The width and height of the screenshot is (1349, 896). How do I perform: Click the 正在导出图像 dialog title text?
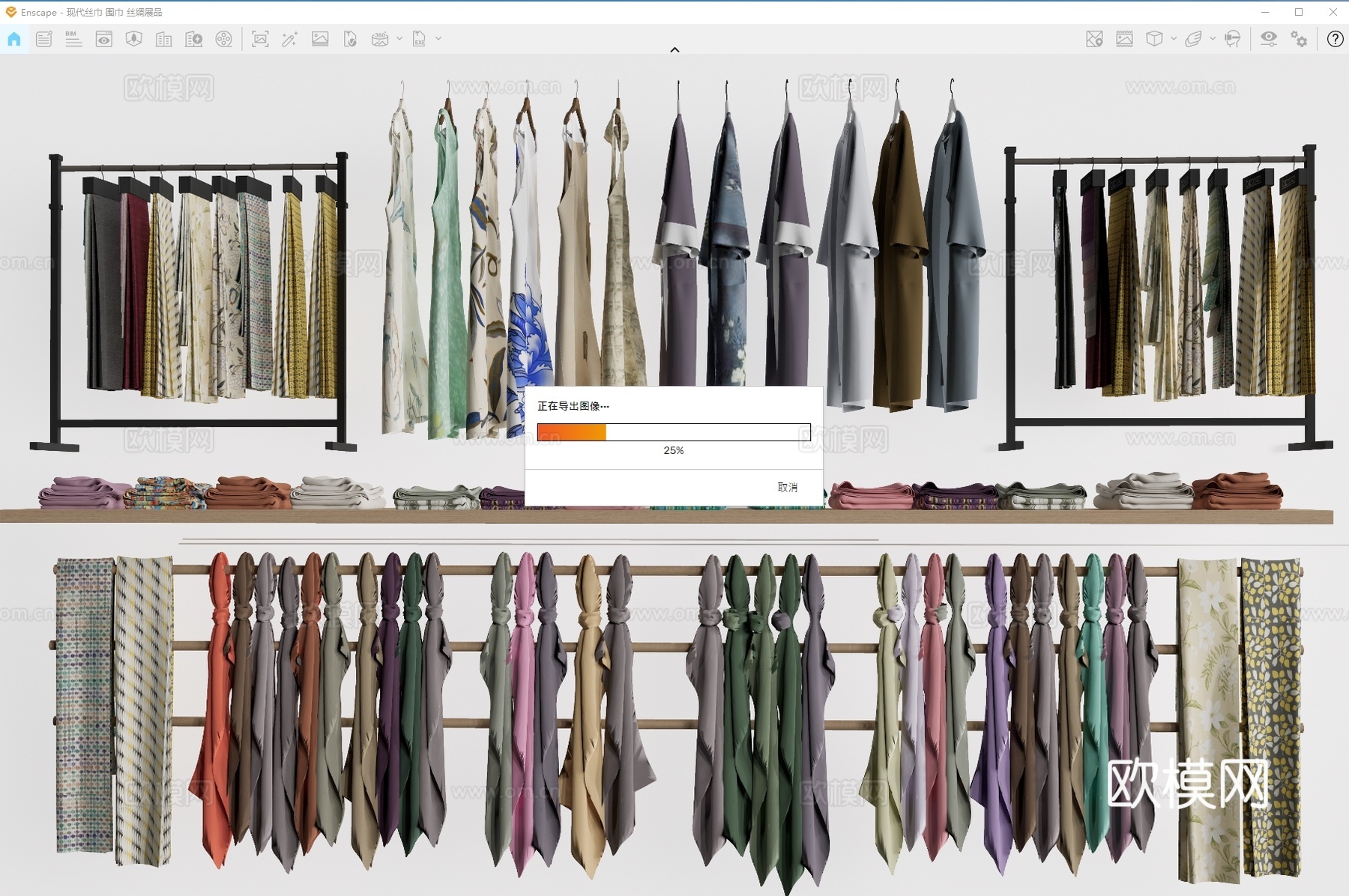point(573,406)
